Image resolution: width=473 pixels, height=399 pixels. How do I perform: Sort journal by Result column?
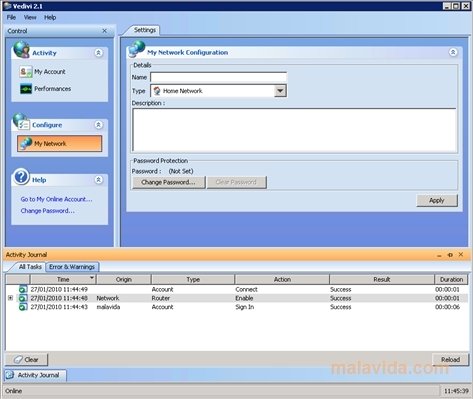[382, 279]
